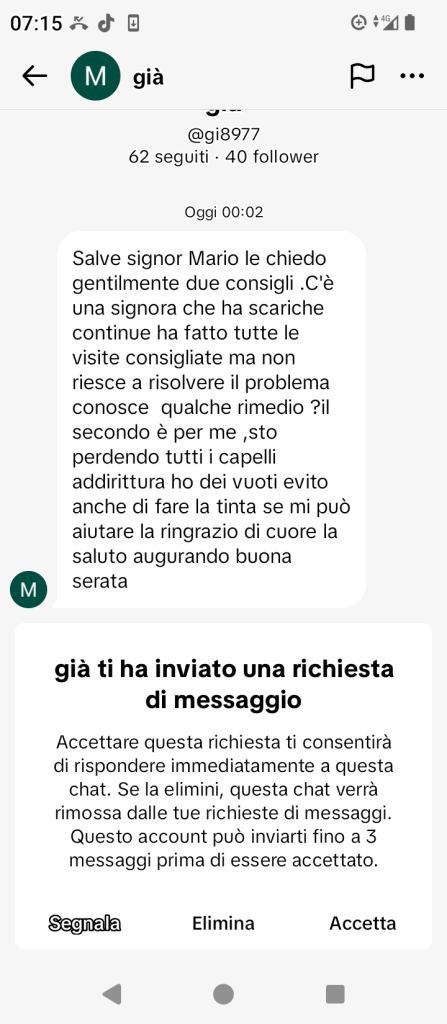Open the three-dot more options menu
The width and height of the screenshot is (447, 1024).
pos(412,76)
